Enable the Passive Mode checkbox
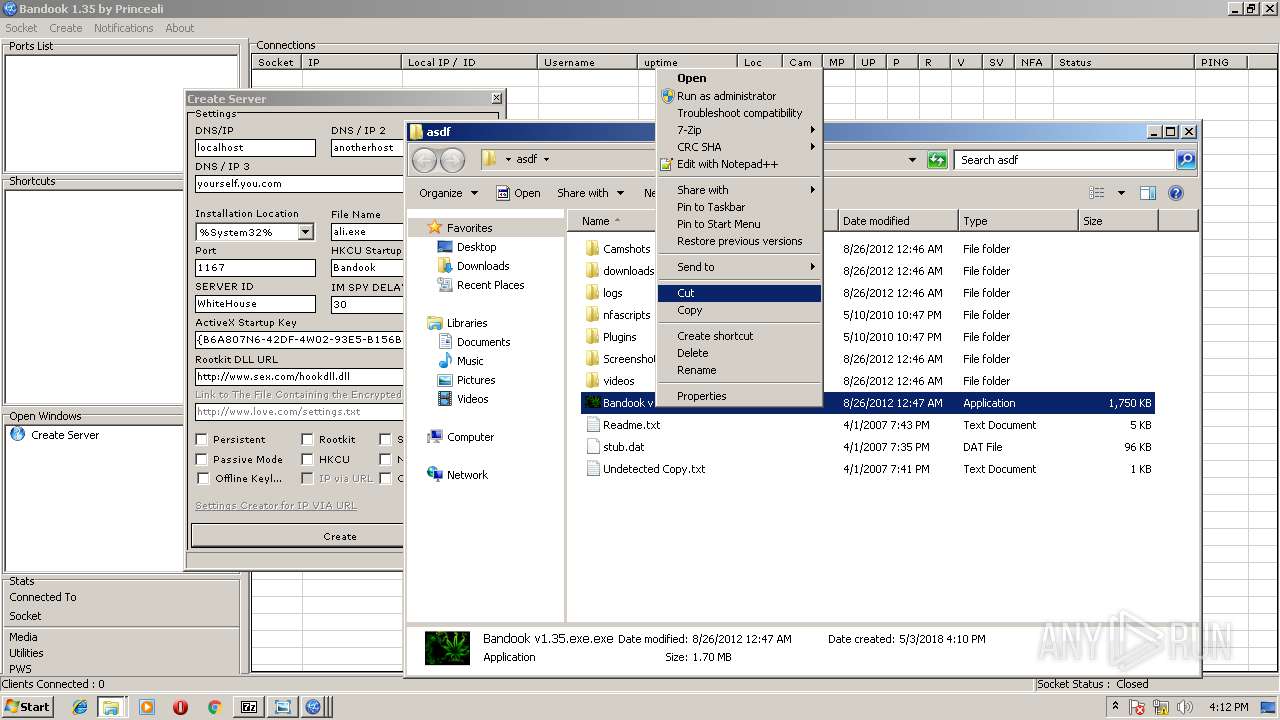This screenshot has height=720, width=1280. [x=202, y=459]
